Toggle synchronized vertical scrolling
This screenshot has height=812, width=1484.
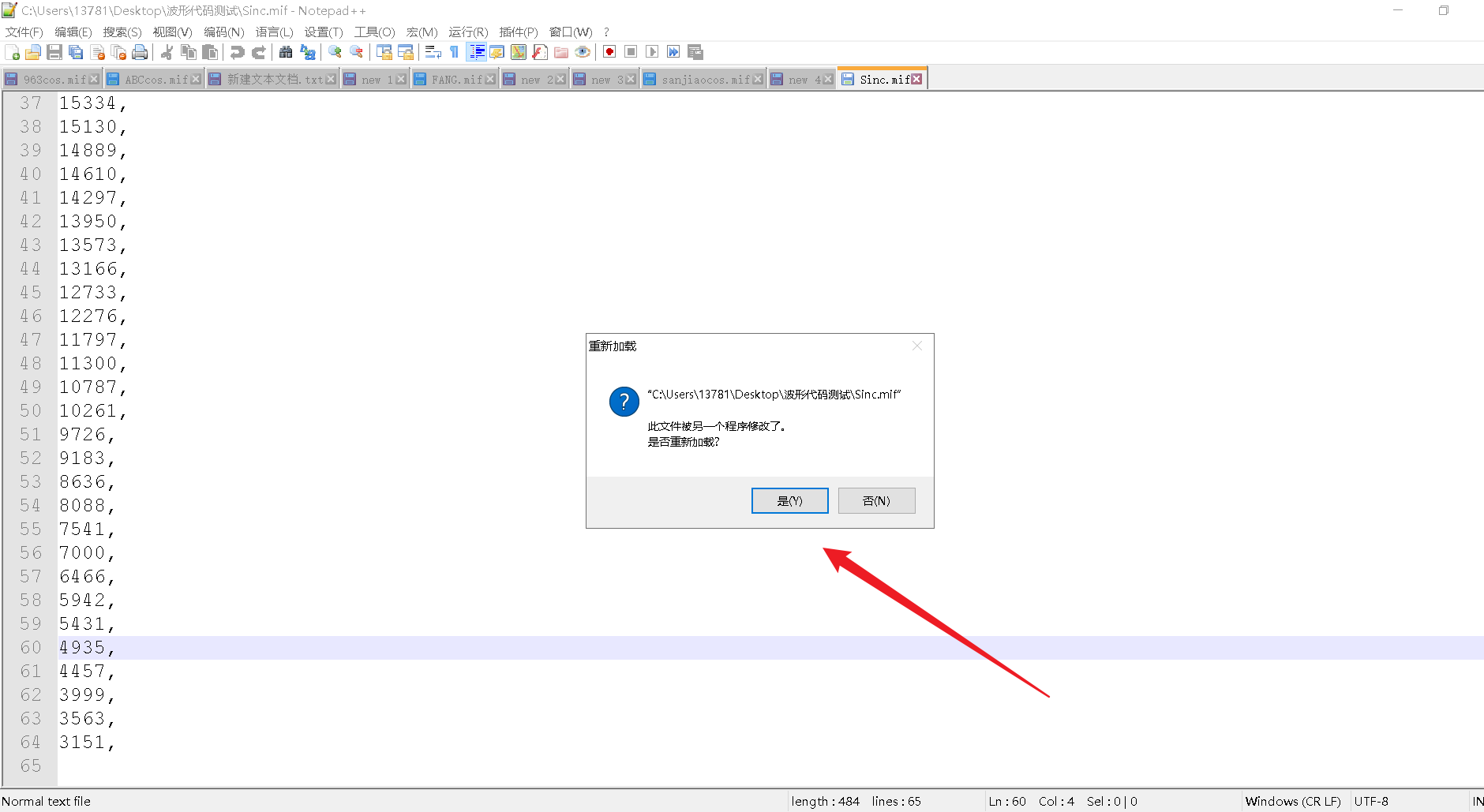tap(384, 52)
